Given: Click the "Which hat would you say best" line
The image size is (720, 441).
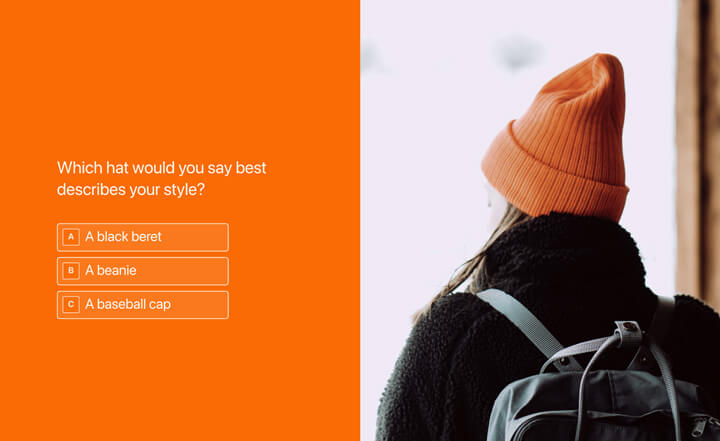Looking at the screenshot, I should click(x=162, y=168).
